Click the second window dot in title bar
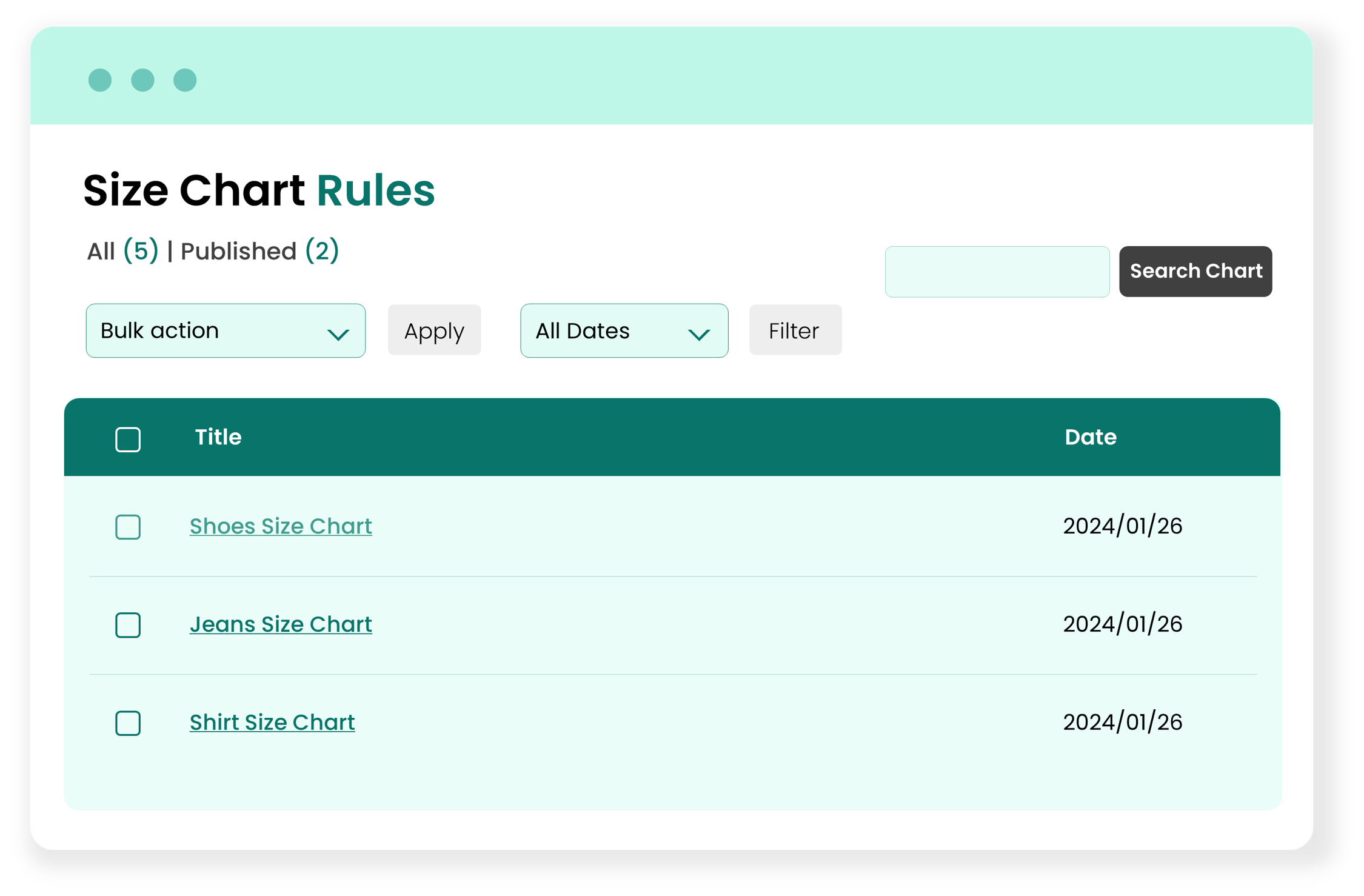 [142, 80]
